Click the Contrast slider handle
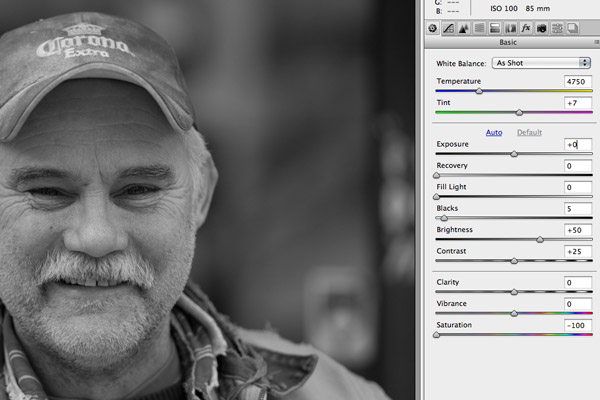 [x=514, y=261]
